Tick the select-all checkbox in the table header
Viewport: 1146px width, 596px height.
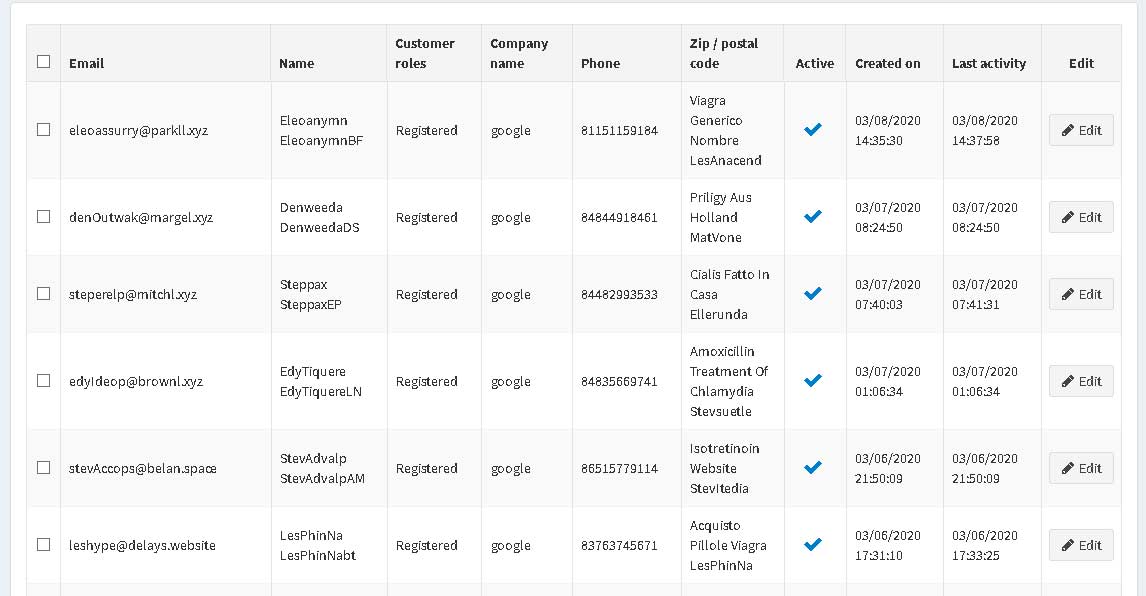pyautogui.click(x=44, y=61)
